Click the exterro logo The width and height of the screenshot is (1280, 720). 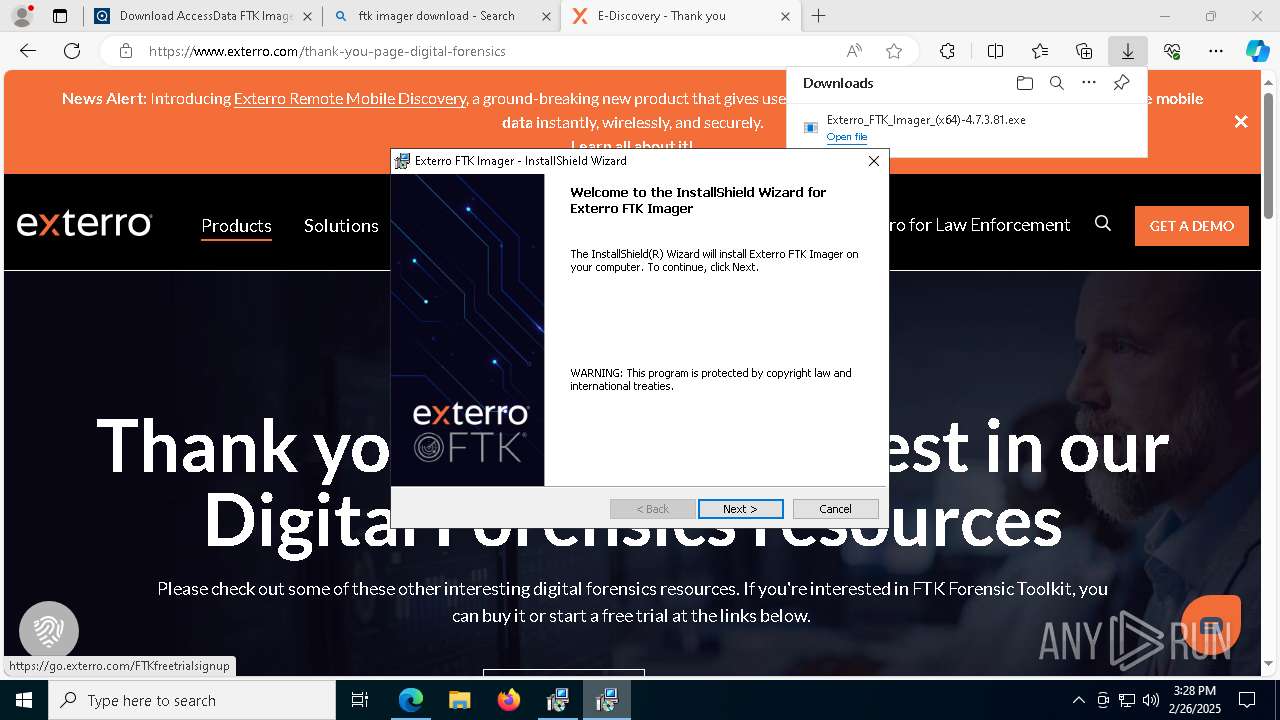point(84,224)
